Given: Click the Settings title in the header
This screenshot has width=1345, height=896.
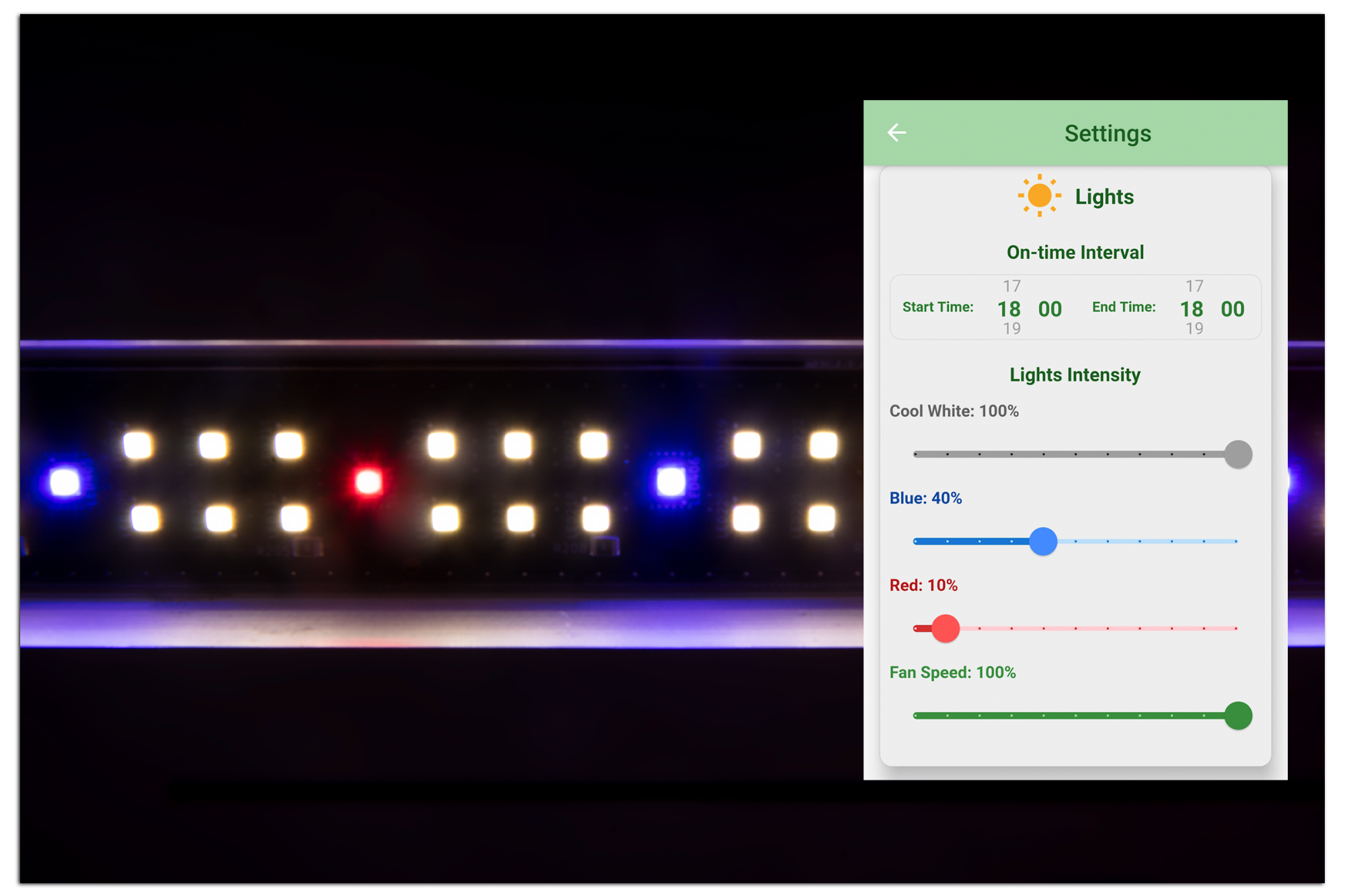Looking at the screenshot, I should 1108,133.
